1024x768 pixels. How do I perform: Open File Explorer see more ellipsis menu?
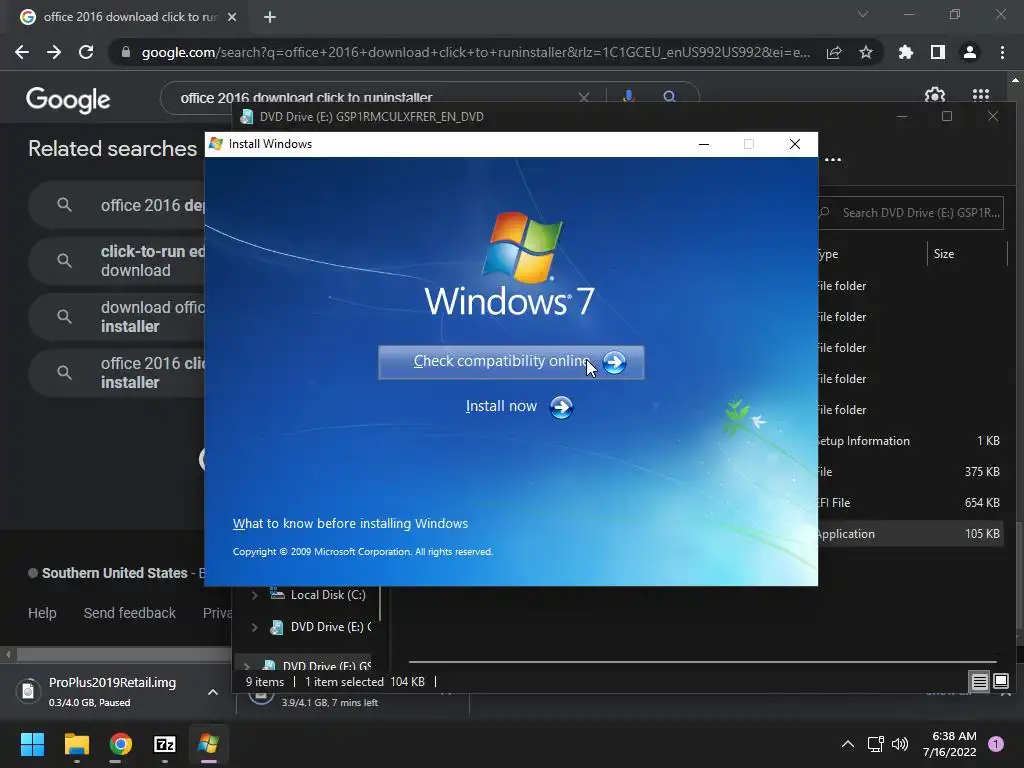pos(833,159)
